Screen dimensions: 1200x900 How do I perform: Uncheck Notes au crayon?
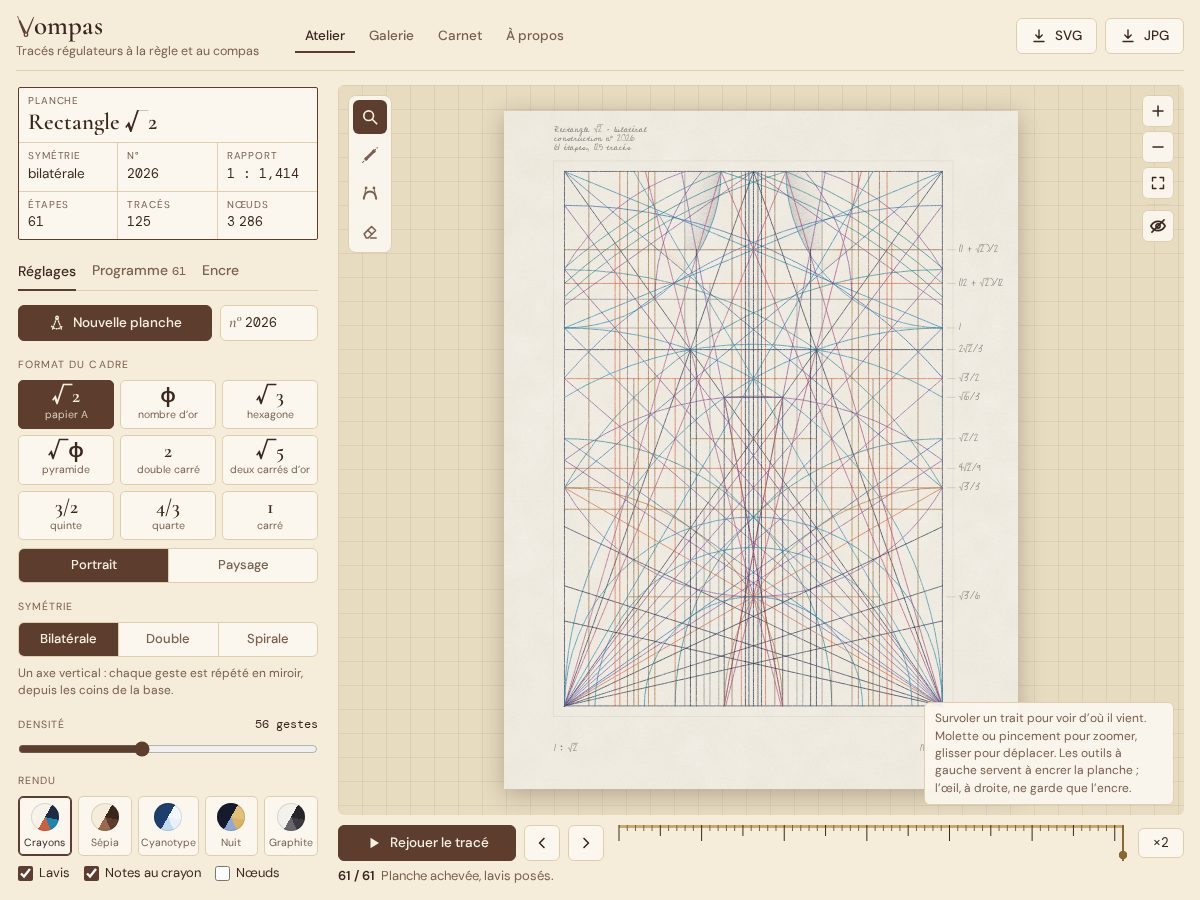(x=92, y=873)
